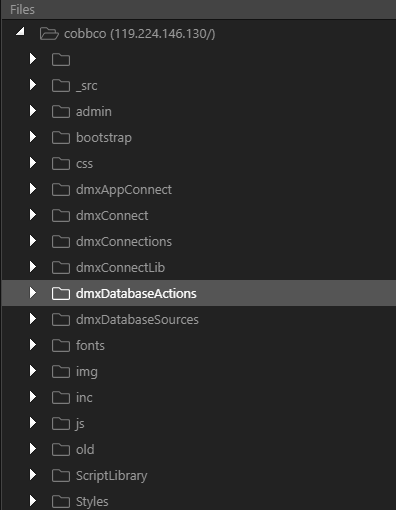Select the inc folder name
Screen dimensions: 396x510
point(84,398)
